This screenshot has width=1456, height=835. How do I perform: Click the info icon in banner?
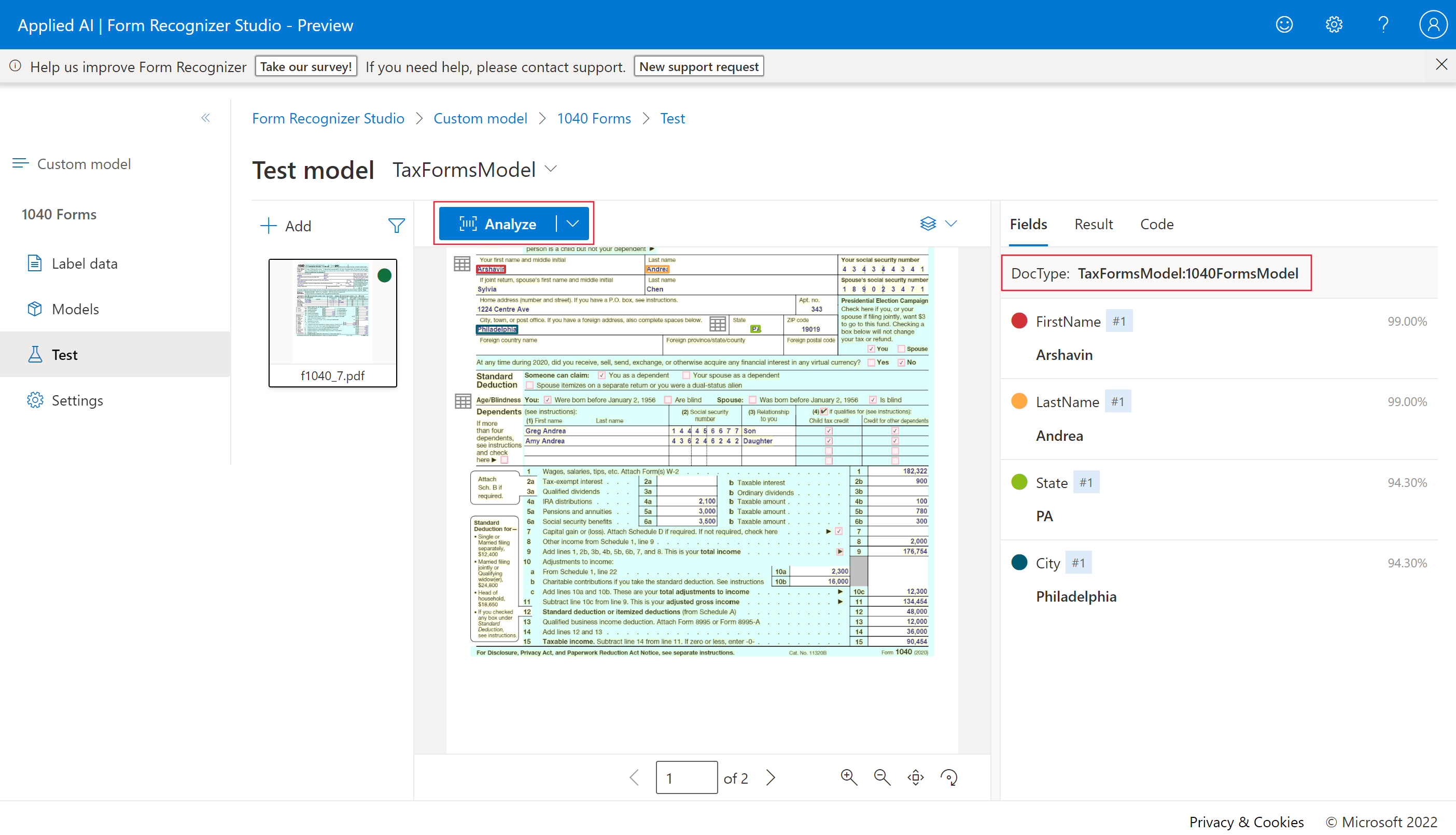[x=16, y=65]
